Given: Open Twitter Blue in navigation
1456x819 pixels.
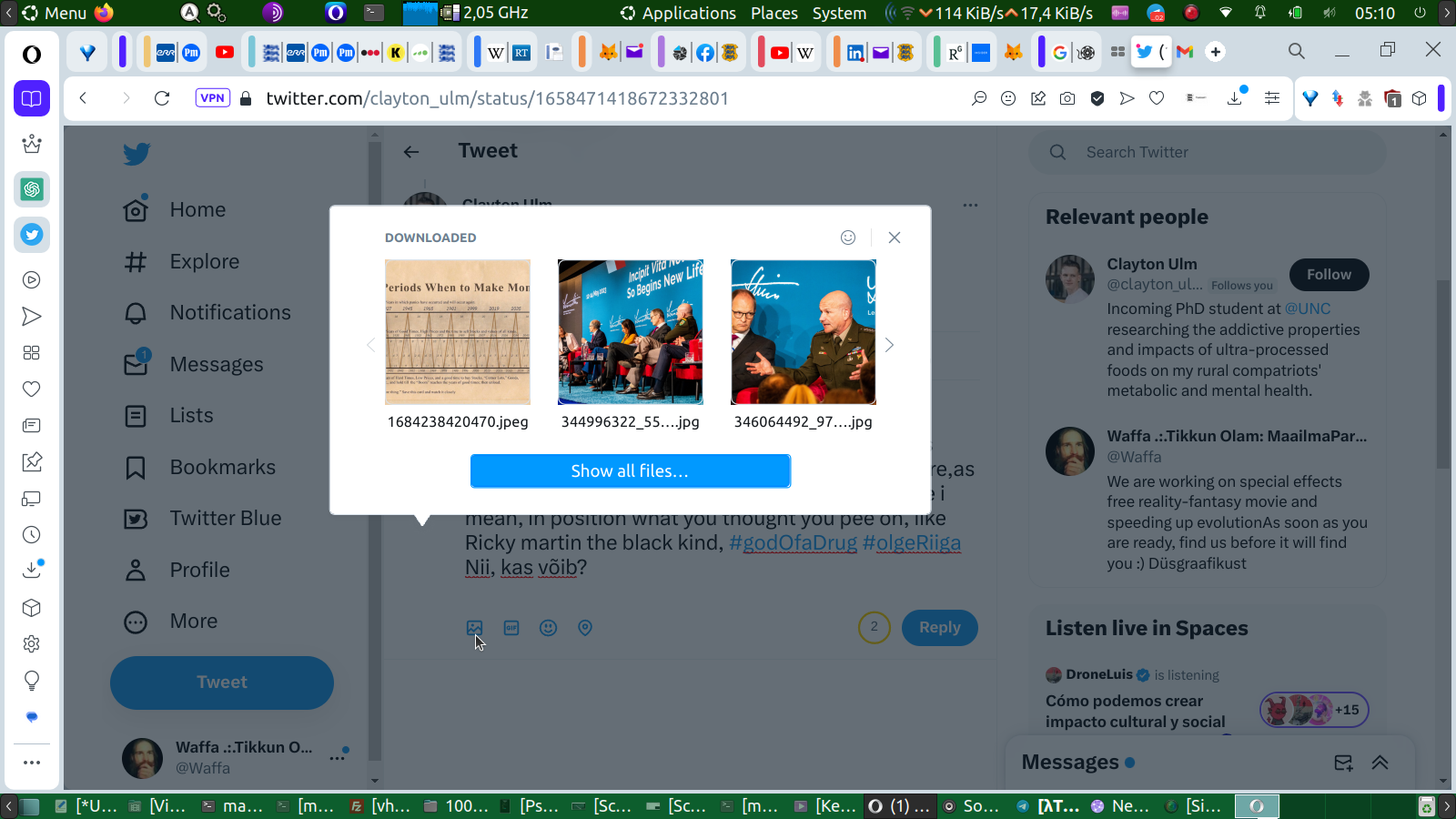Looking at the screenshot, I should pyautogui.click(x=202, y=519).
